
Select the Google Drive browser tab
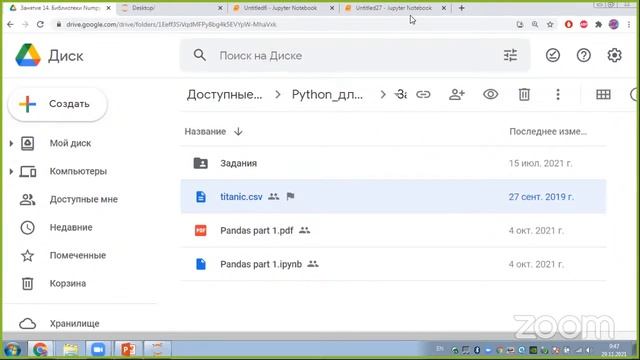pos(59,8)
